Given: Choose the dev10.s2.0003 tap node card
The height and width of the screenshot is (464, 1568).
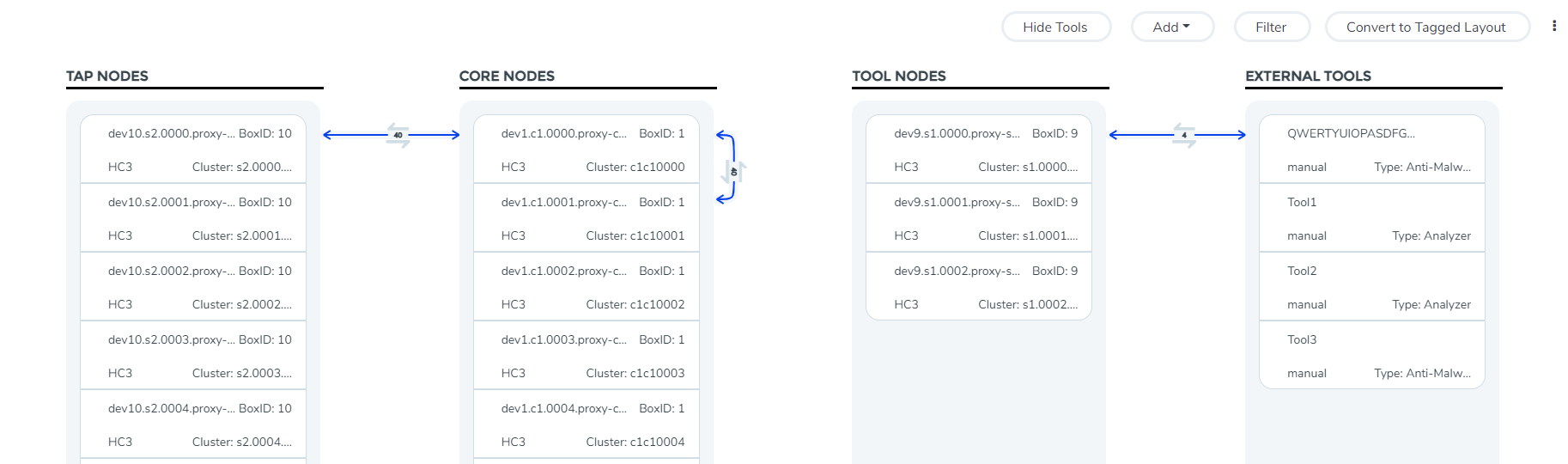Looking at the screenshot, I should 193,356.
